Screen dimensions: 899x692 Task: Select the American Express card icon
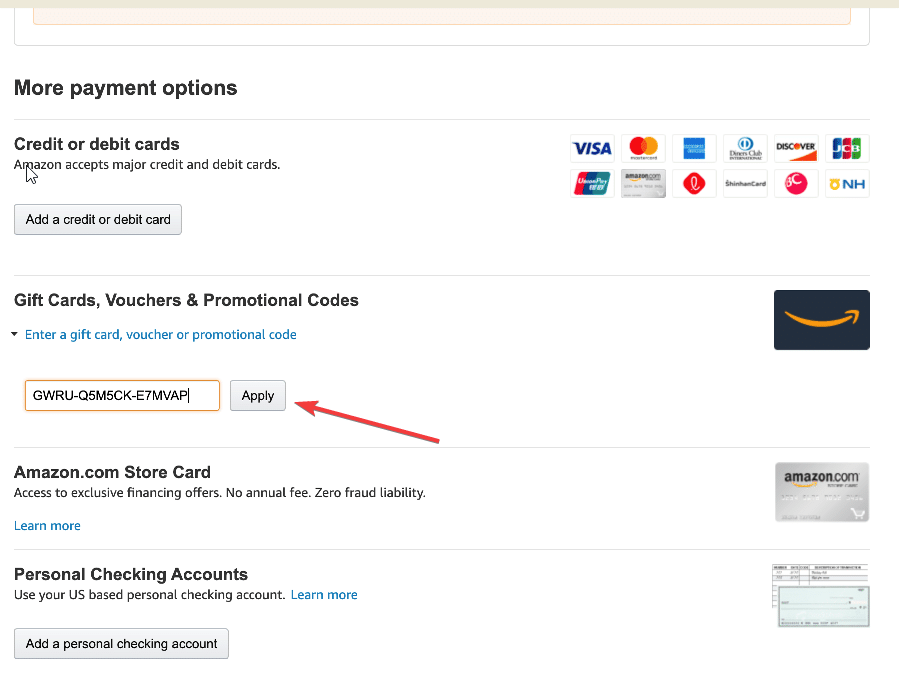point(694,148)
